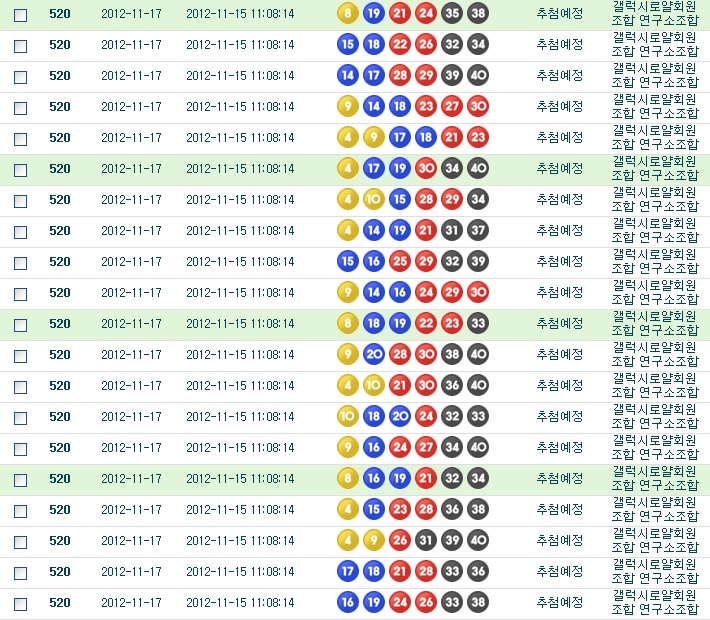
Task: Click yellow 8 ball in row ending 35, 38
Action: point(348,13)
